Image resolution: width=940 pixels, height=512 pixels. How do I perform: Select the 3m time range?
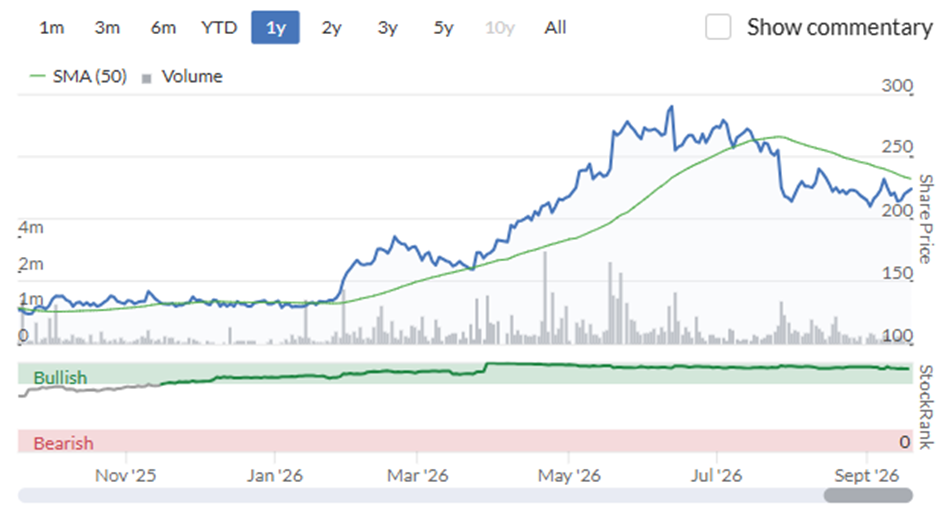(x=107, y=28)
